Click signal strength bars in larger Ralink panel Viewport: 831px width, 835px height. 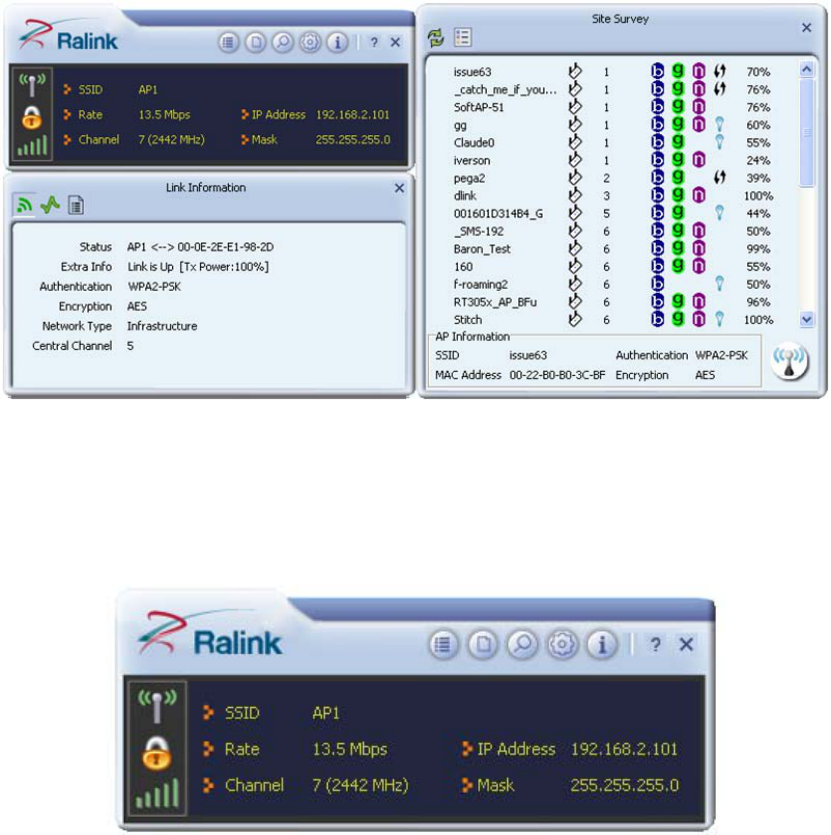coord(157,793)
